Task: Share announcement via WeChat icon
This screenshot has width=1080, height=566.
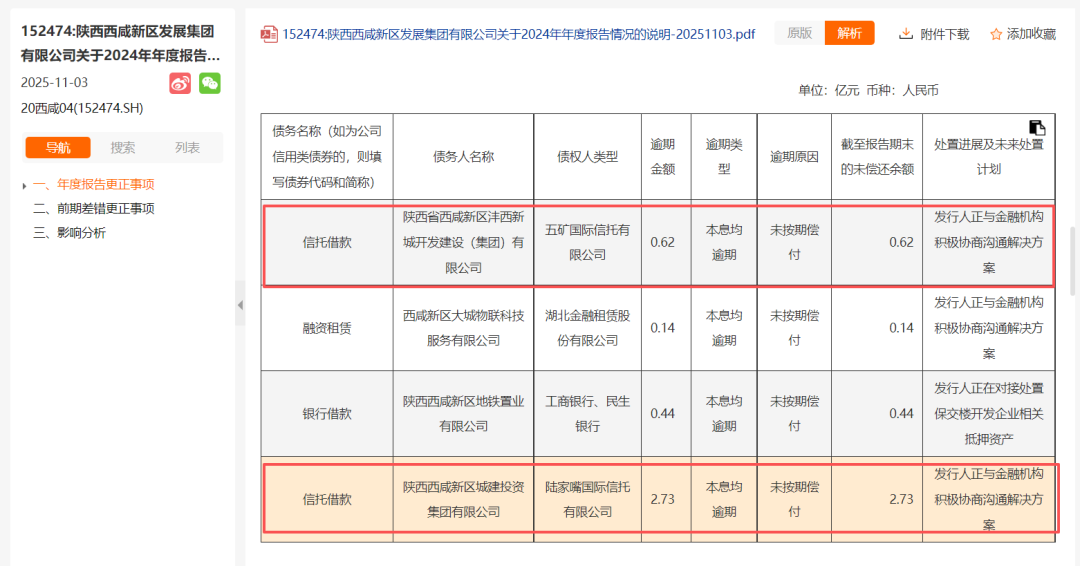Action: [x=210, y=83]
